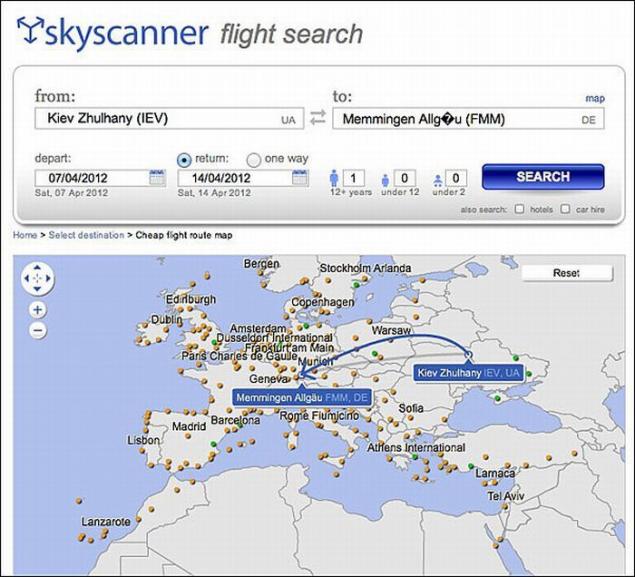Pan the map left arrow
Screen dimensions: 635x577
pyautogui.click(x=27, y=278)
